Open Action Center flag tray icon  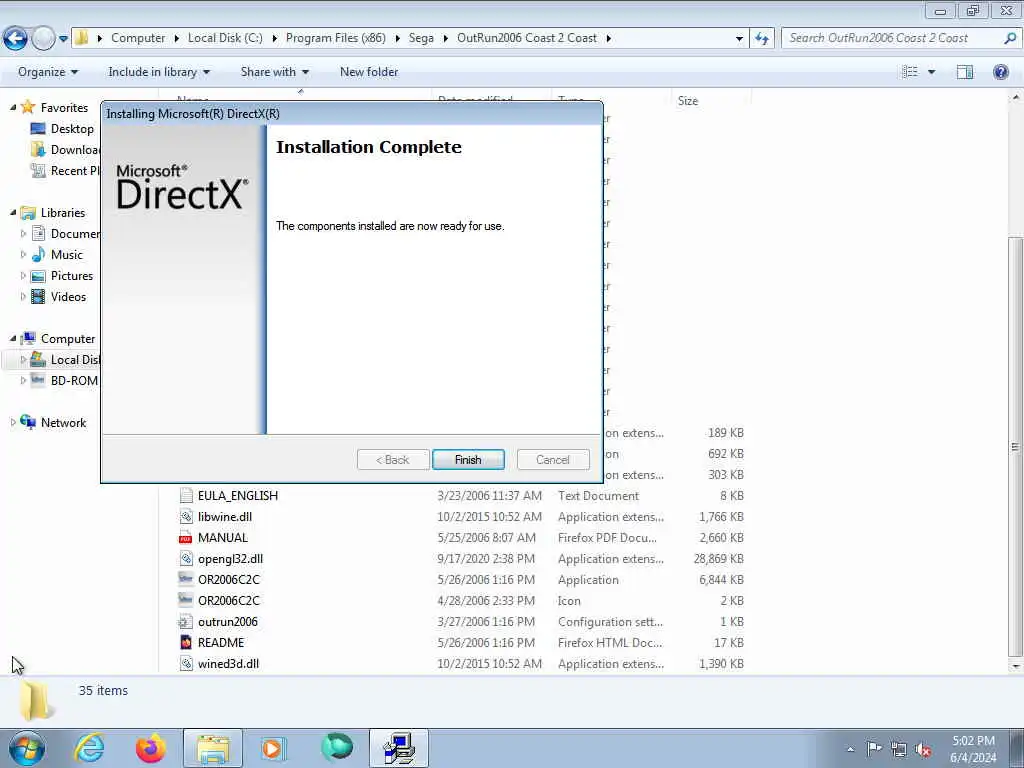tap(874, 749)
